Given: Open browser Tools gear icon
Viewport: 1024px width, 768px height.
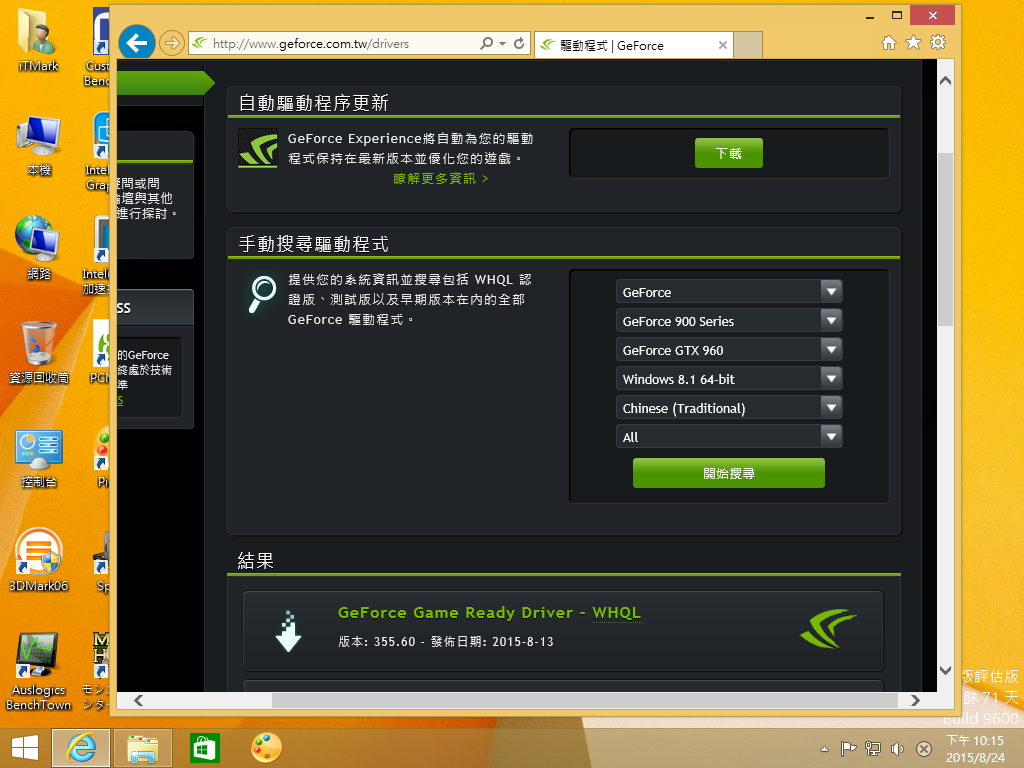Looking at the screenshot, I should (x=938, y=43).
